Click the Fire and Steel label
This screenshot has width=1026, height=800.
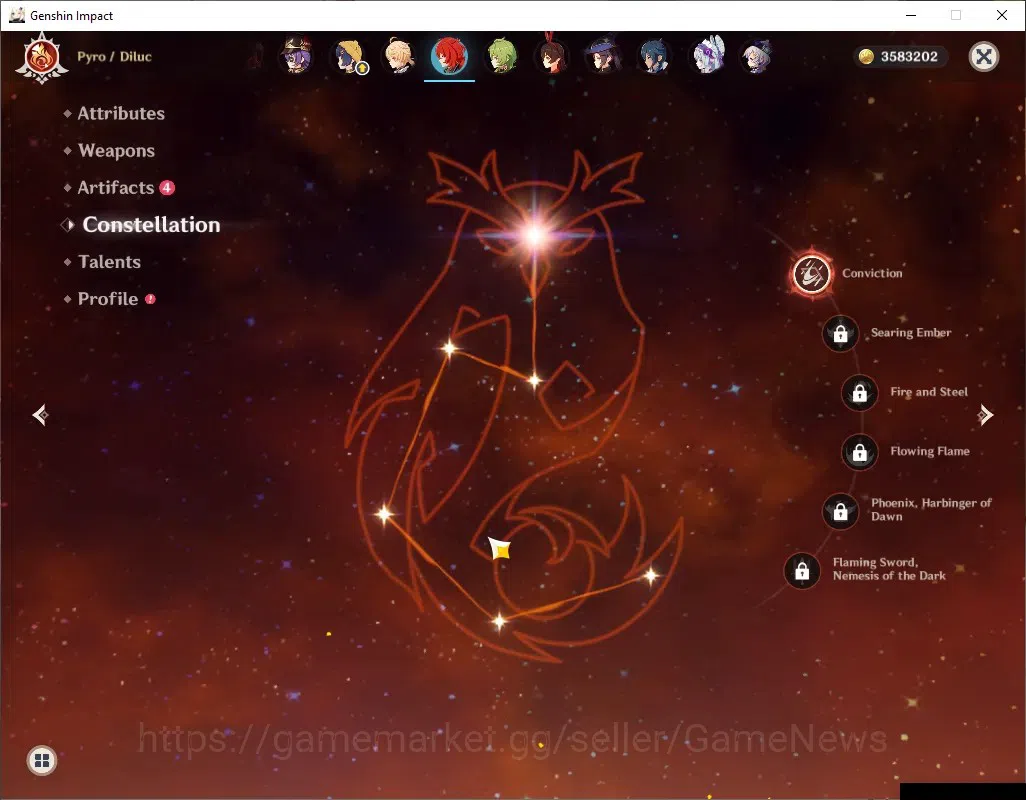pos(929,392)
